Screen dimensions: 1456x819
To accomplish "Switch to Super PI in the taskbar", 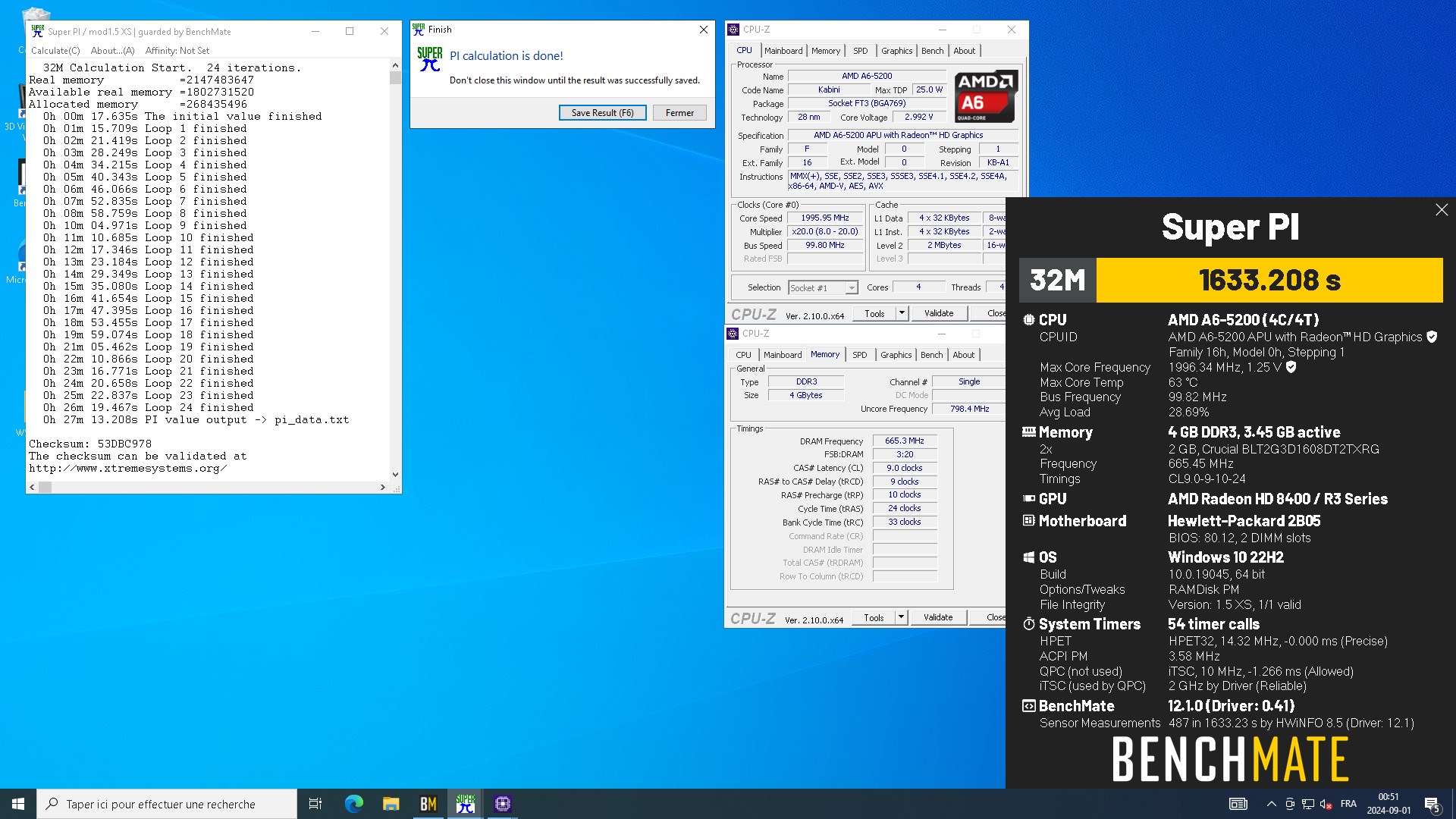I will point(465,804).
